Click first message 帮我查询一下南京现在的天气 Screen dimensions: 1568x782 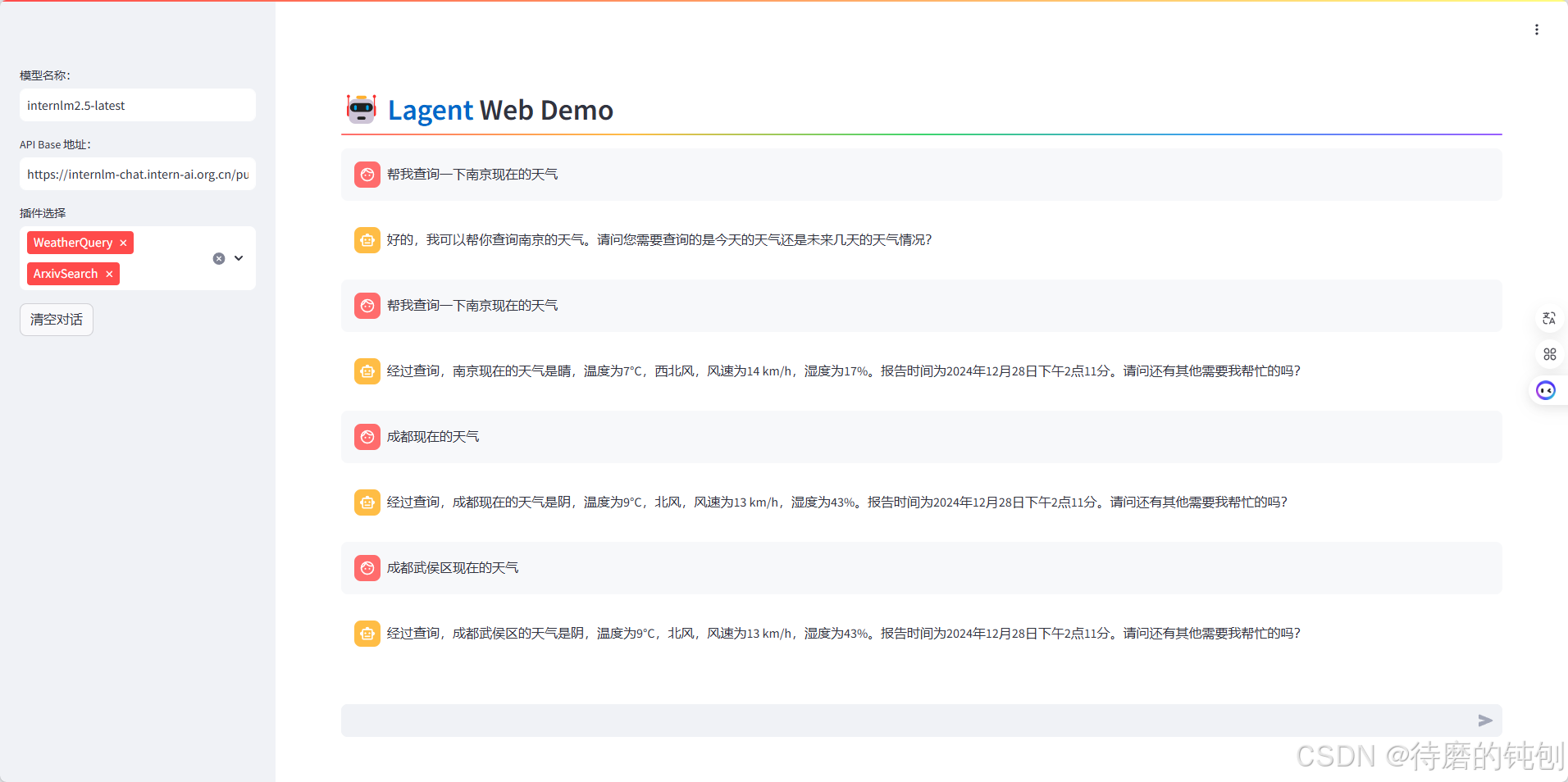point(472,175)
